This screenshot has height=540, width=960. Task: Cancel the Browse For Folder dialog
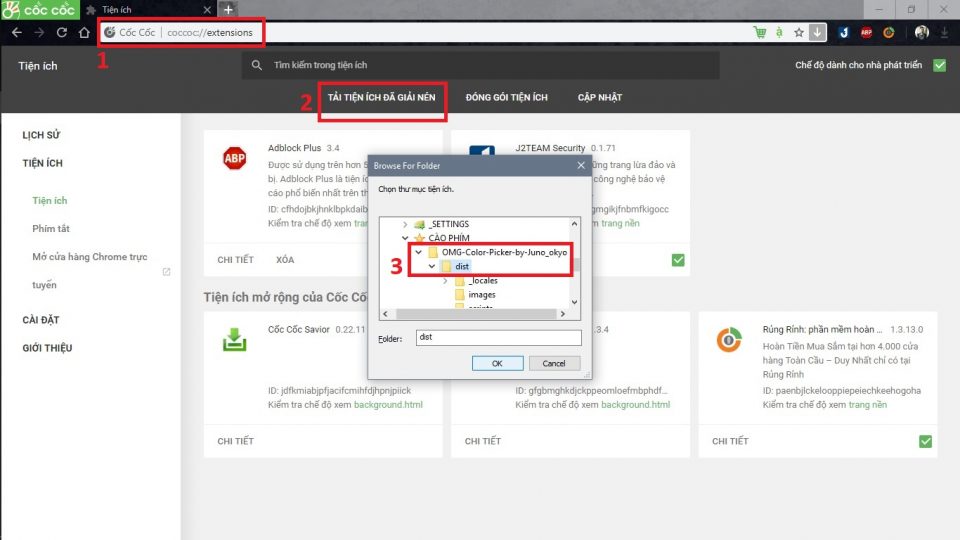pos(553,363)
